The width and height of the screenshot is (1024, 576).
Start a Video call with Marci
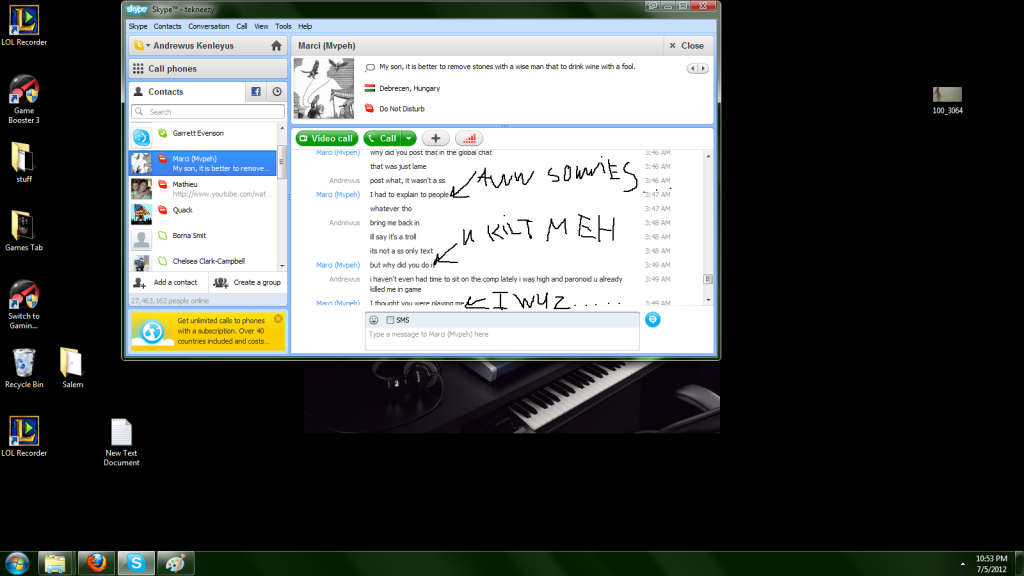coord(327,138)
